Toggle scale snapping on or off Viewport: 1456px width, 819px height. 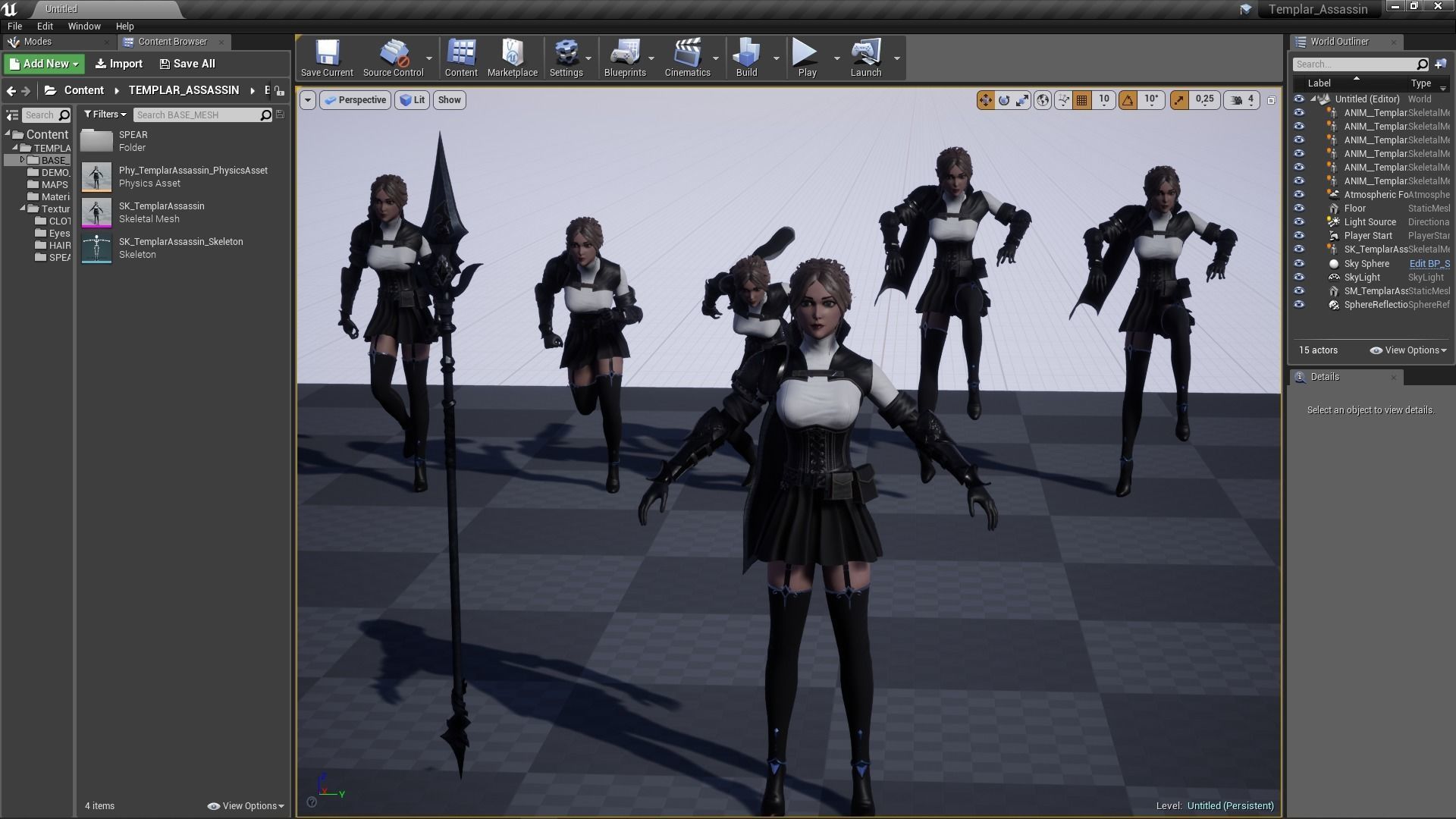[x=1179, y=100]
